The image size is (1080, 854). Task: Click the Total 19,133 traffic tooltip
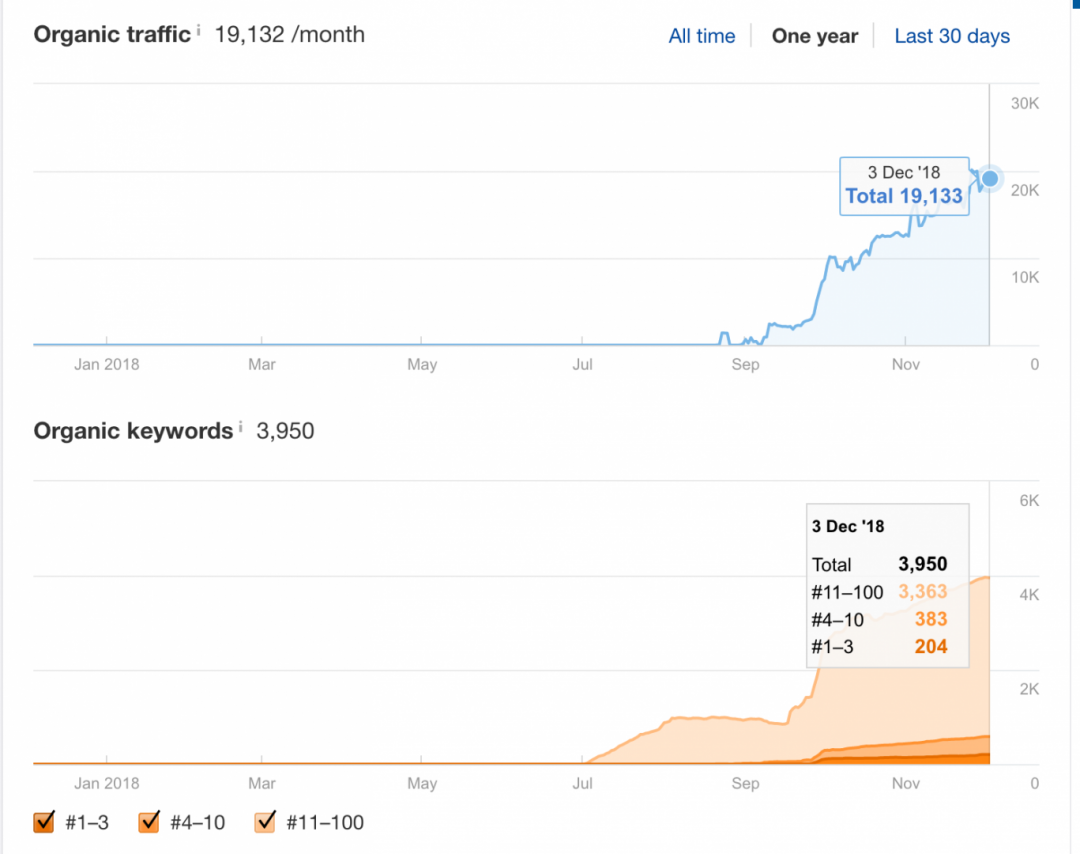(x=904, y=195)
